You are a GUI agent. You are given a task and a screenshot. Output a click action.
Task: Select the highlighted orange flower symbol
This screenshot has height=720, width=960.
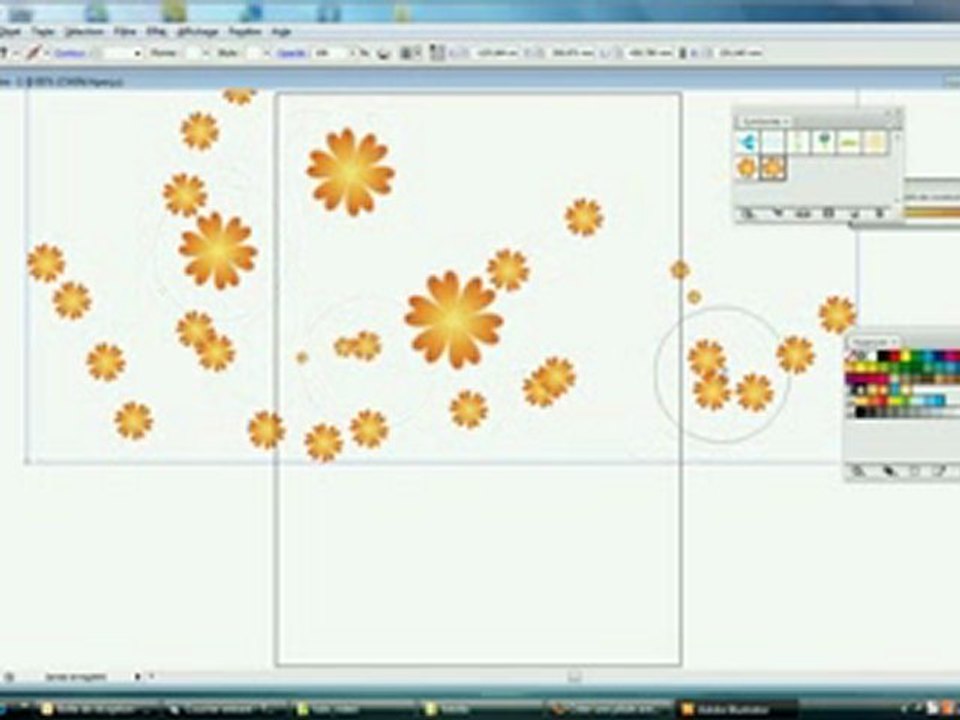click(773, 168)
